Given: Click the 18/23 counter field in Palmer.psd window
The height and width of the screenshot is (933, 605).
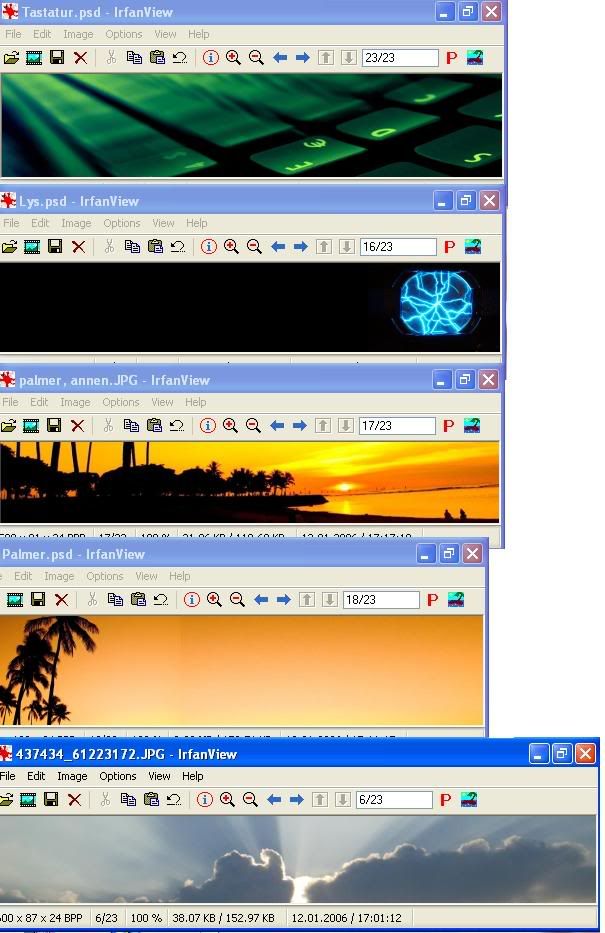Looking at the screenshot, I should (380, 600).
